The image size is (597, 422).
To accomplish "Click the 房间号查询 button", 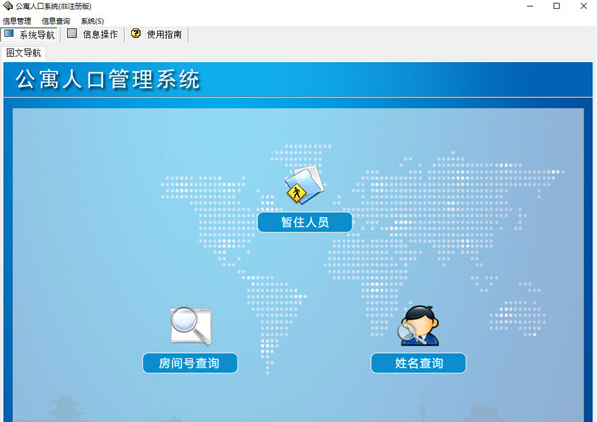I will [x=190, y=363].
